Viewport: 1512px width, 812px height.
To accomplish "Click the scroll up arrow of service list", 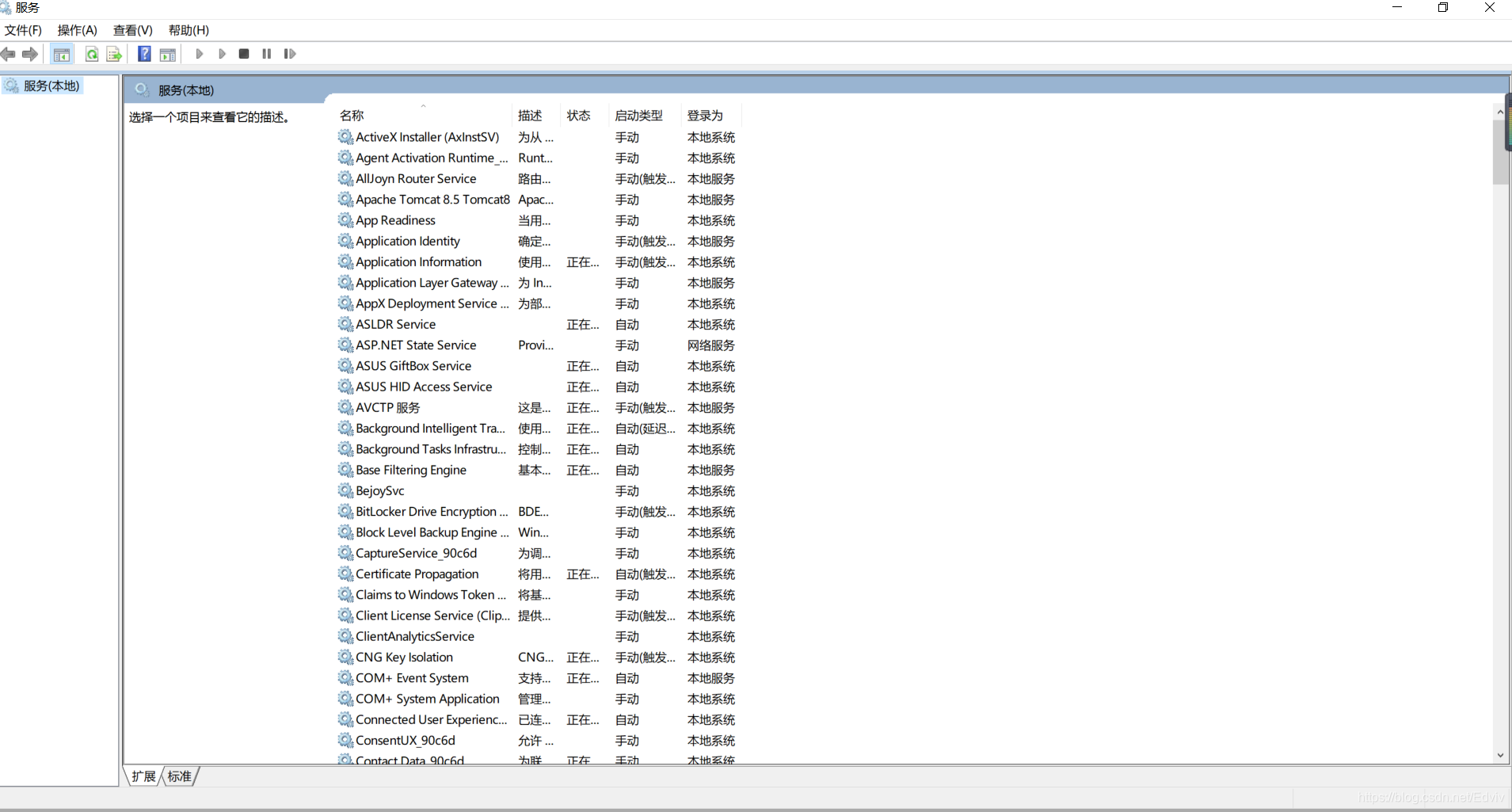I will point(1500,112).
